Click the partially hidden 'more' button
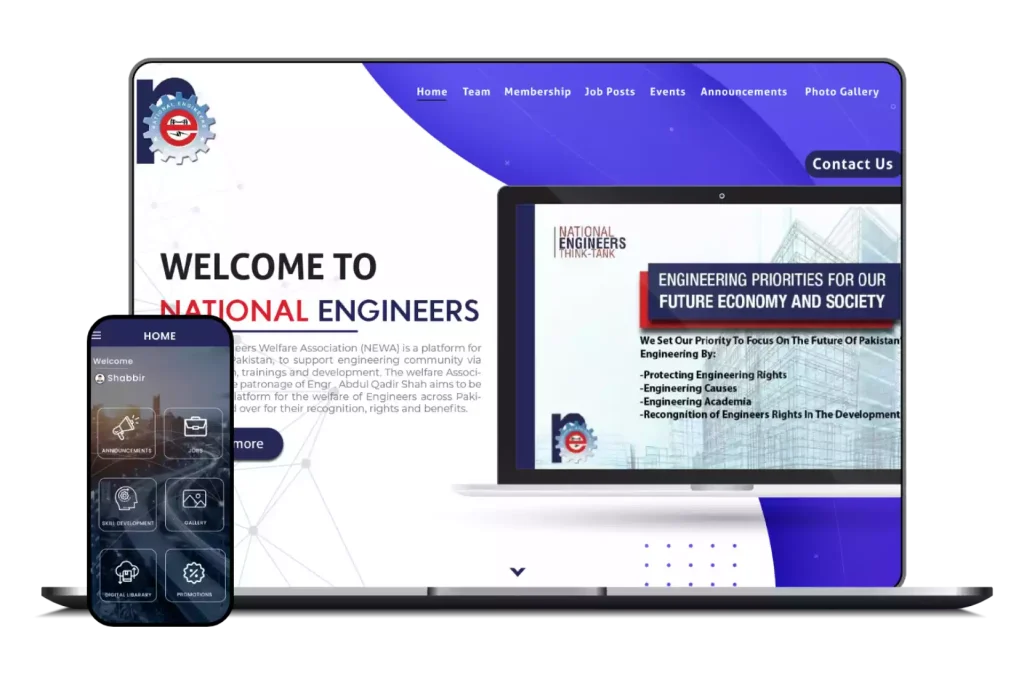This screenshot has width=1024, height=675. (257, 444)
